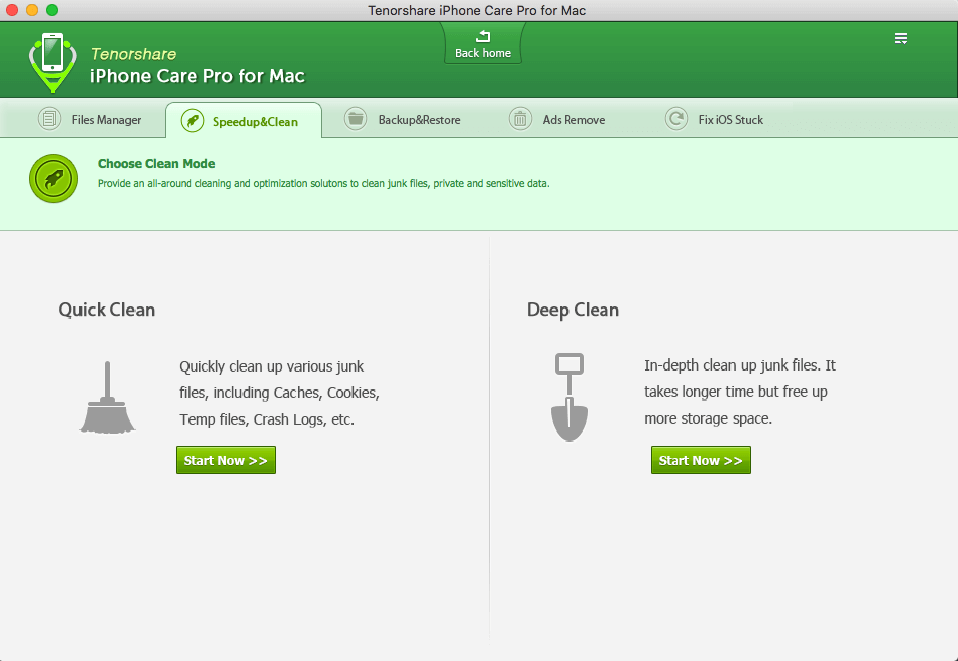The image size is (958, 661).
Task: Click the Deep Clean title text
Action: (x=573, y=310)
